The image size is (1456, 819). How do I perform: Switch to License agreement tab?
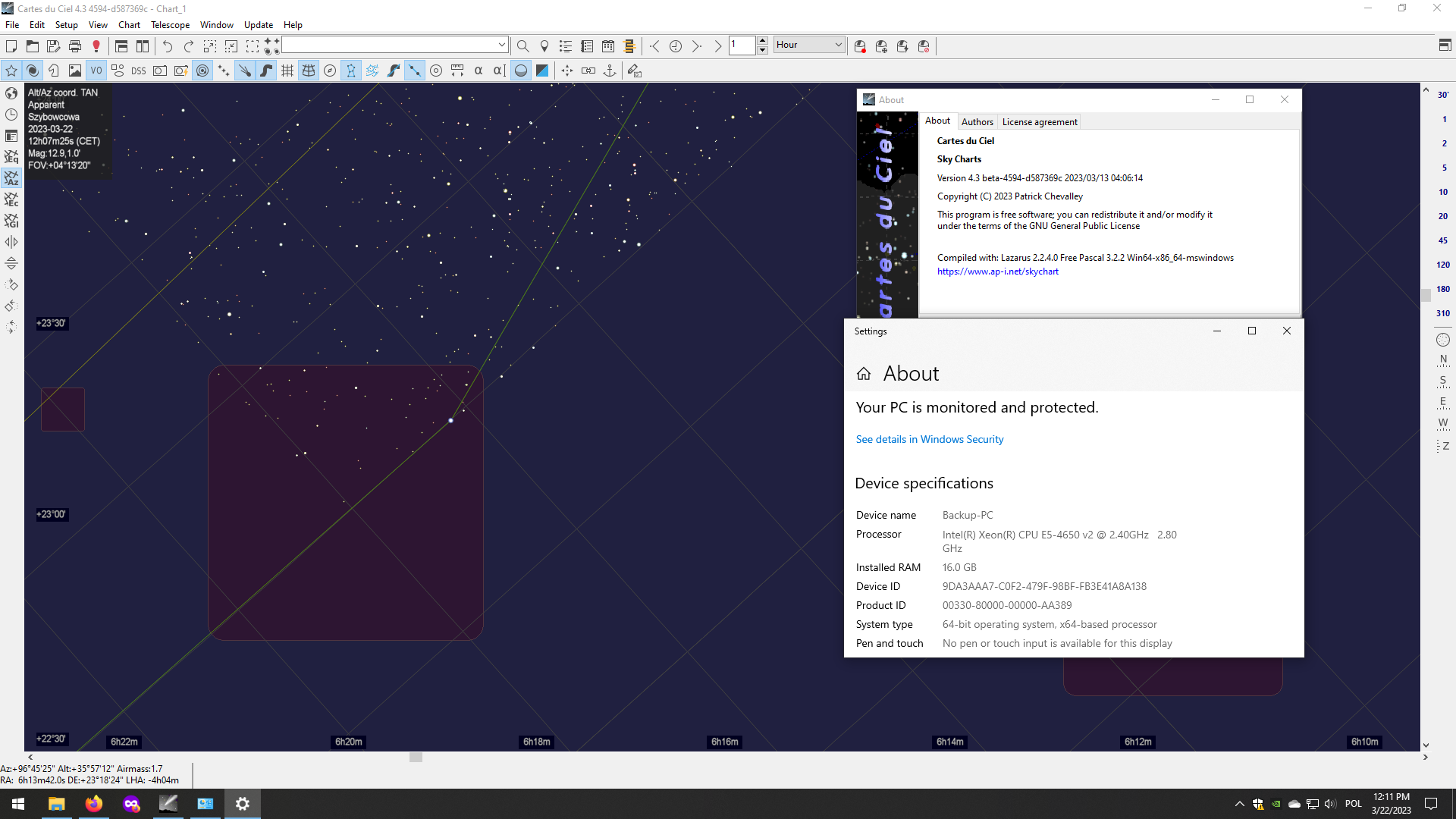point(1040,122)
